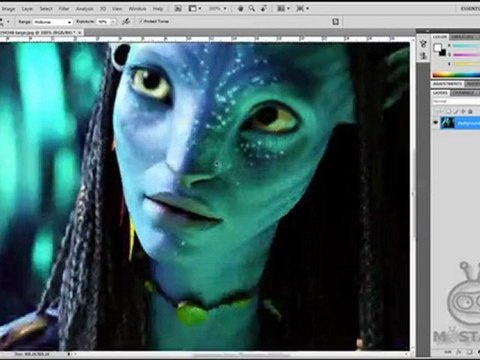Enable the airbrush option icon
480x360 pixels.
coord(126,22)
